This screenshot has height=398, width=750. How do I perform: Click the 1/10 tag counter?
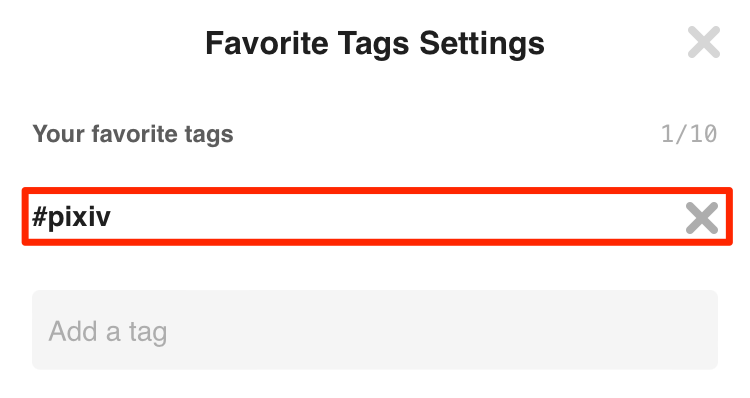tap(689, 133)
